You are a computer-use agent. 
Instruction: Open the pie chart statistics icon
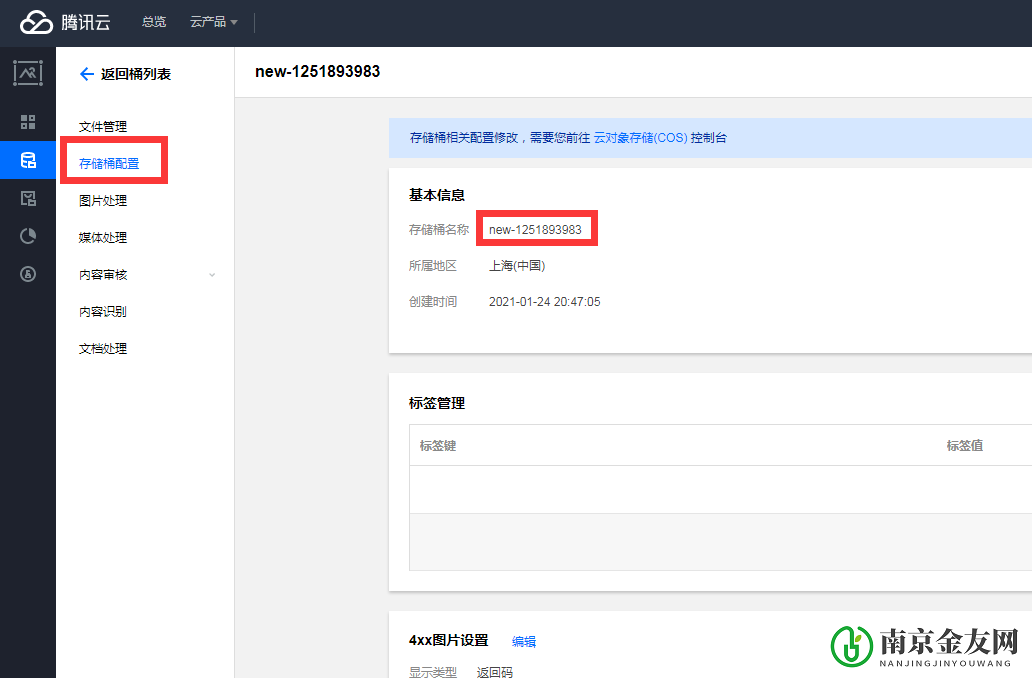tap(28, 236)
